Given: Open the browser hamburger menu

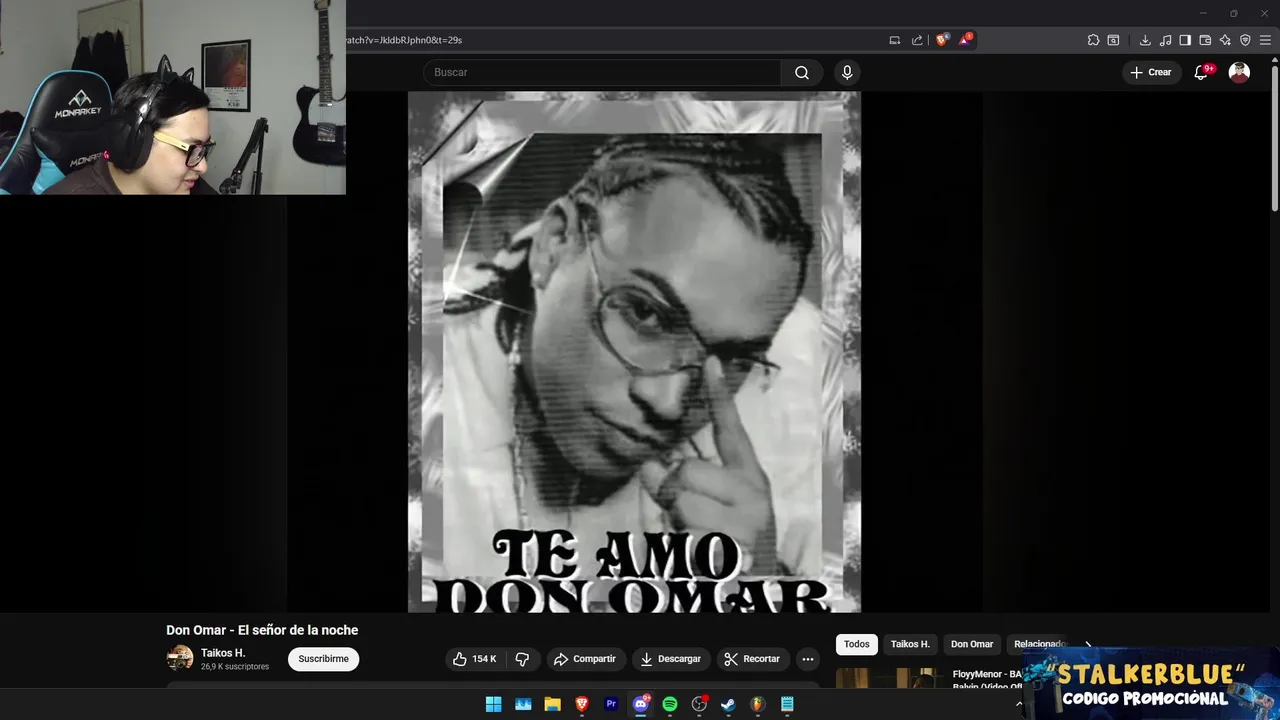Looking at the screenshot, I should pos(1265,40).
